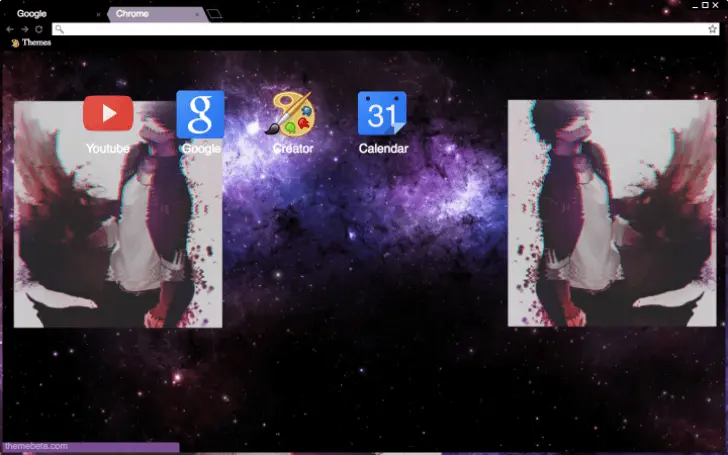Viewport: 728px width, 455px height.
Task: Open a new tab with the new-tab button
Action: pyautogui.click(x=213, y=14)
